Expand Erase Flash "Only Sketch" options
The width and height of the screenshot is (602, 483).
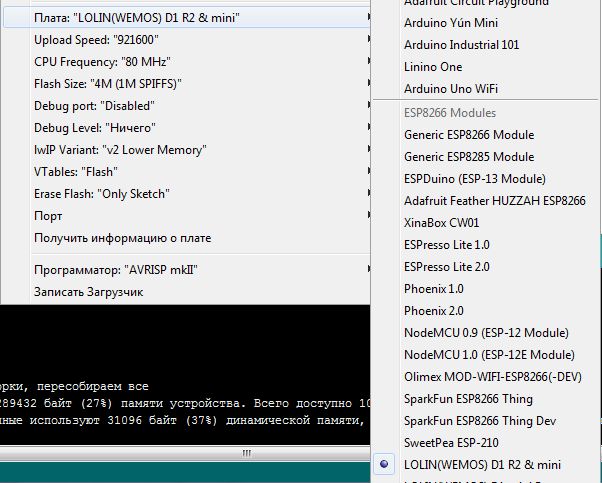coord(187,194)
